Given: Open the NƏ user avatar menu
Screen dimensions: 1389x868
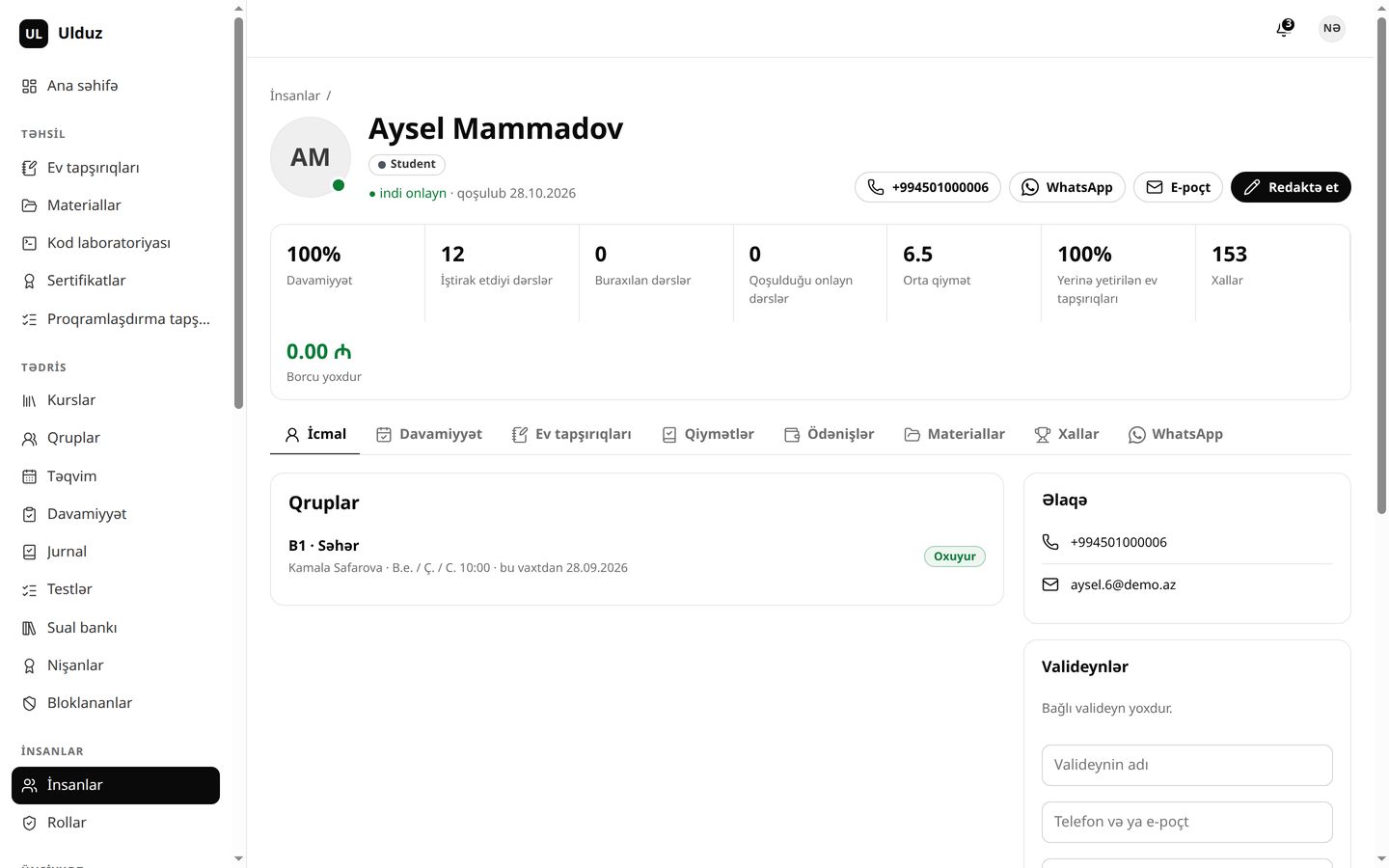Looking at the screenshot, I should click(x=1332, y=28).
